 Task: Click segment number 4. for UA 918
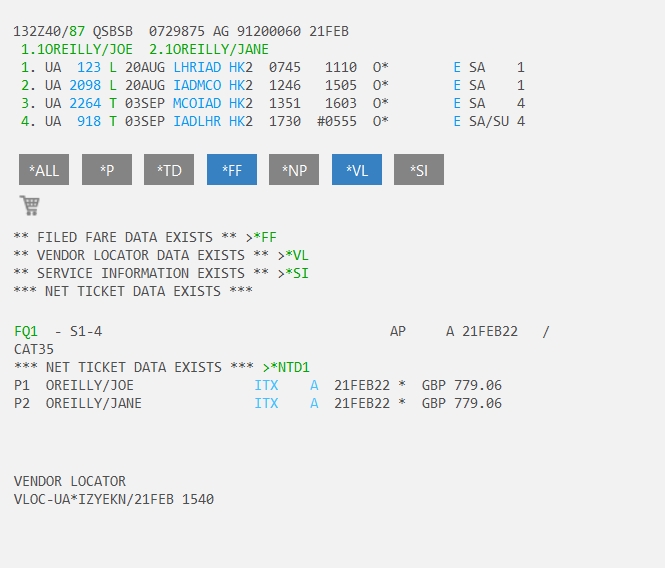tap(28, 121)
